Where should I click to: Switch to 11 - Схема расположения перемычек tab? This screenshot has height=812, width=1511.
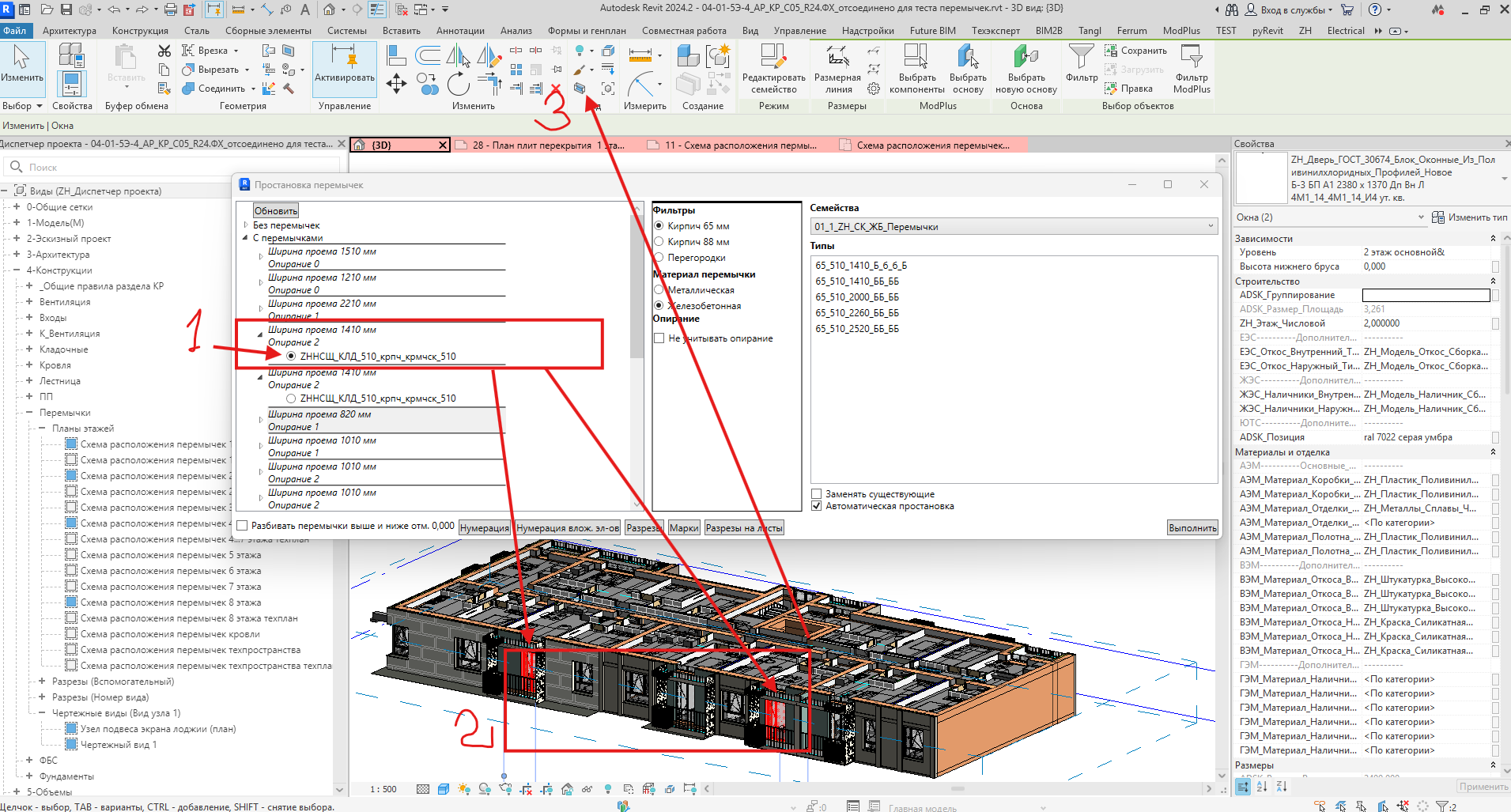tap(739, 145)
